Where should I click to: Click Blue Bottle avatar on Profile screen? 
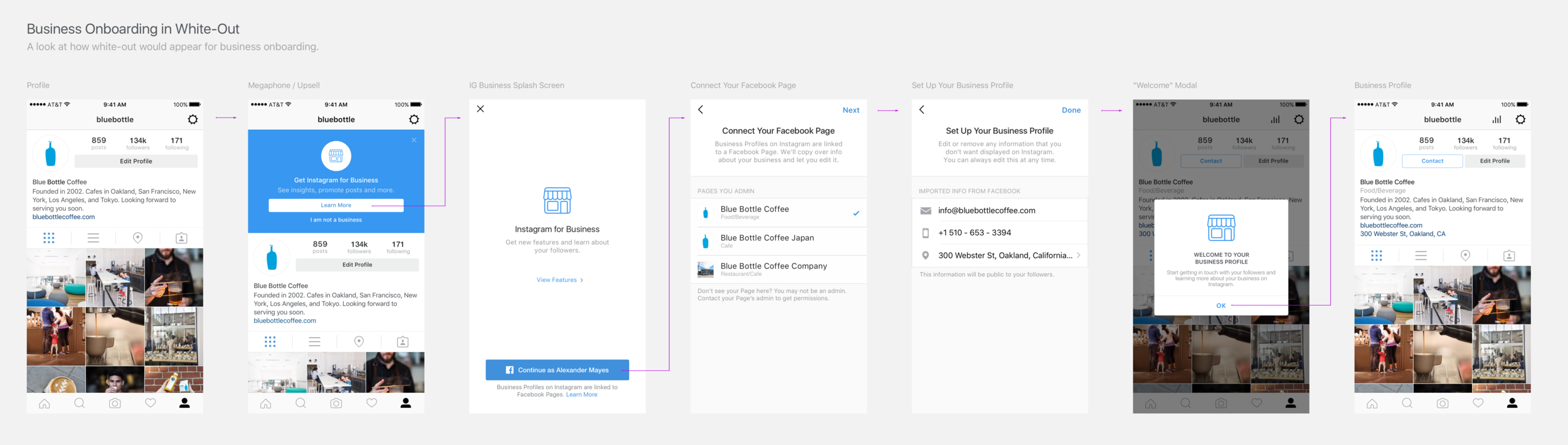pyautogui.click(x=51, y=153)
